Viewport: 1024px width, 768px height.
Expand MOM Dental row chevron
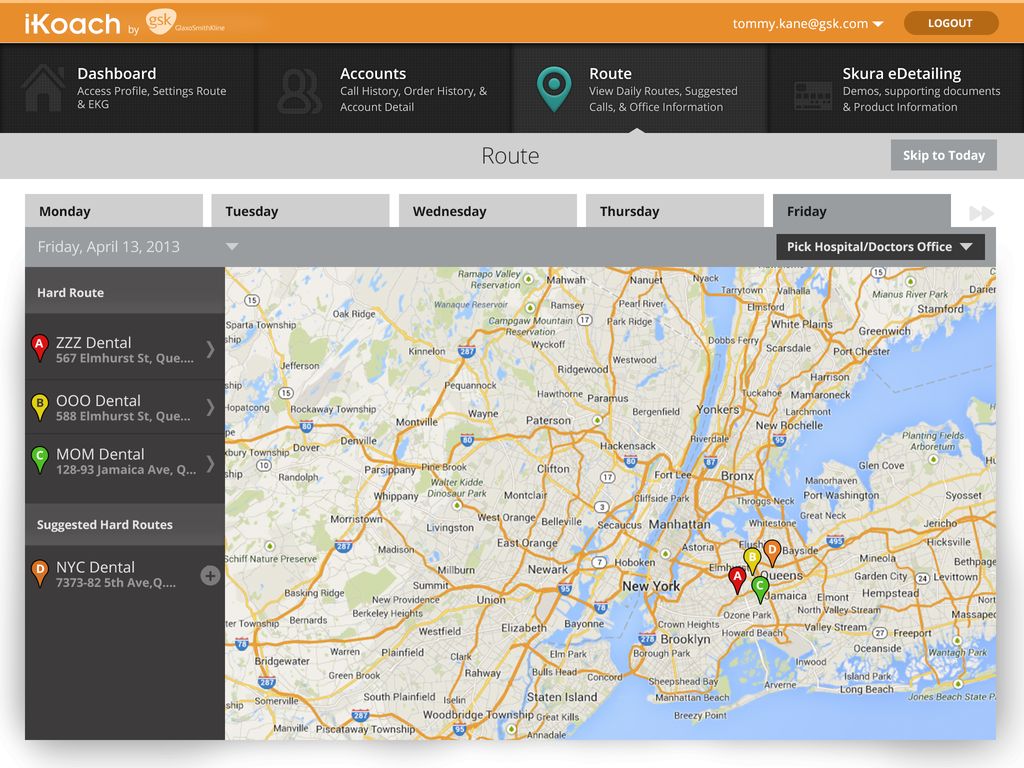(210, 464)
